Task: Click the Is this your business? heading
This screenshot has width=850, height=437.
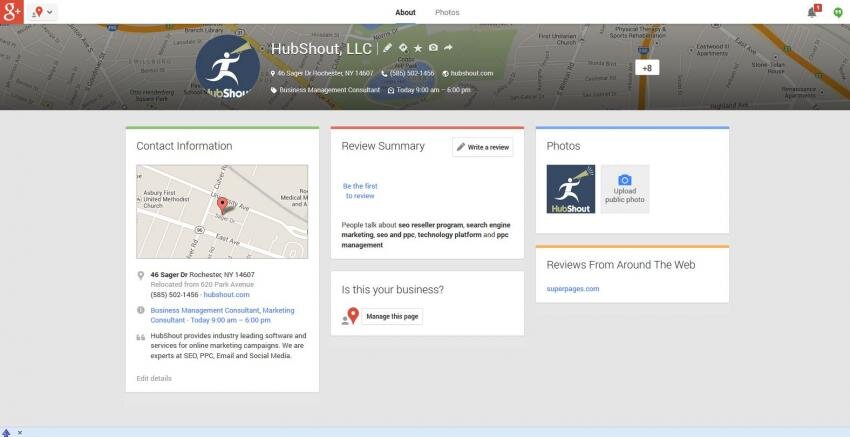Action: (x=392, y=290)
